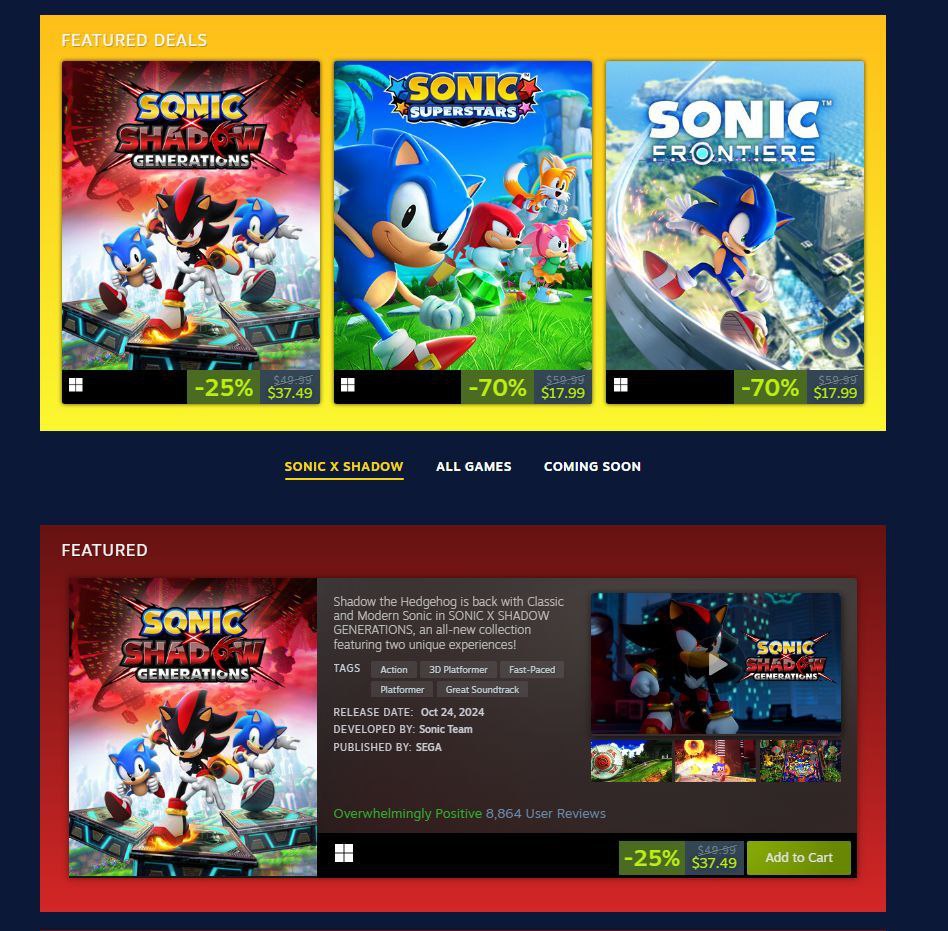Screen dimensions: 948x931
Task: Click the Great Soundtrack tag
Action: pyautogui.click(x=482, y=690)
